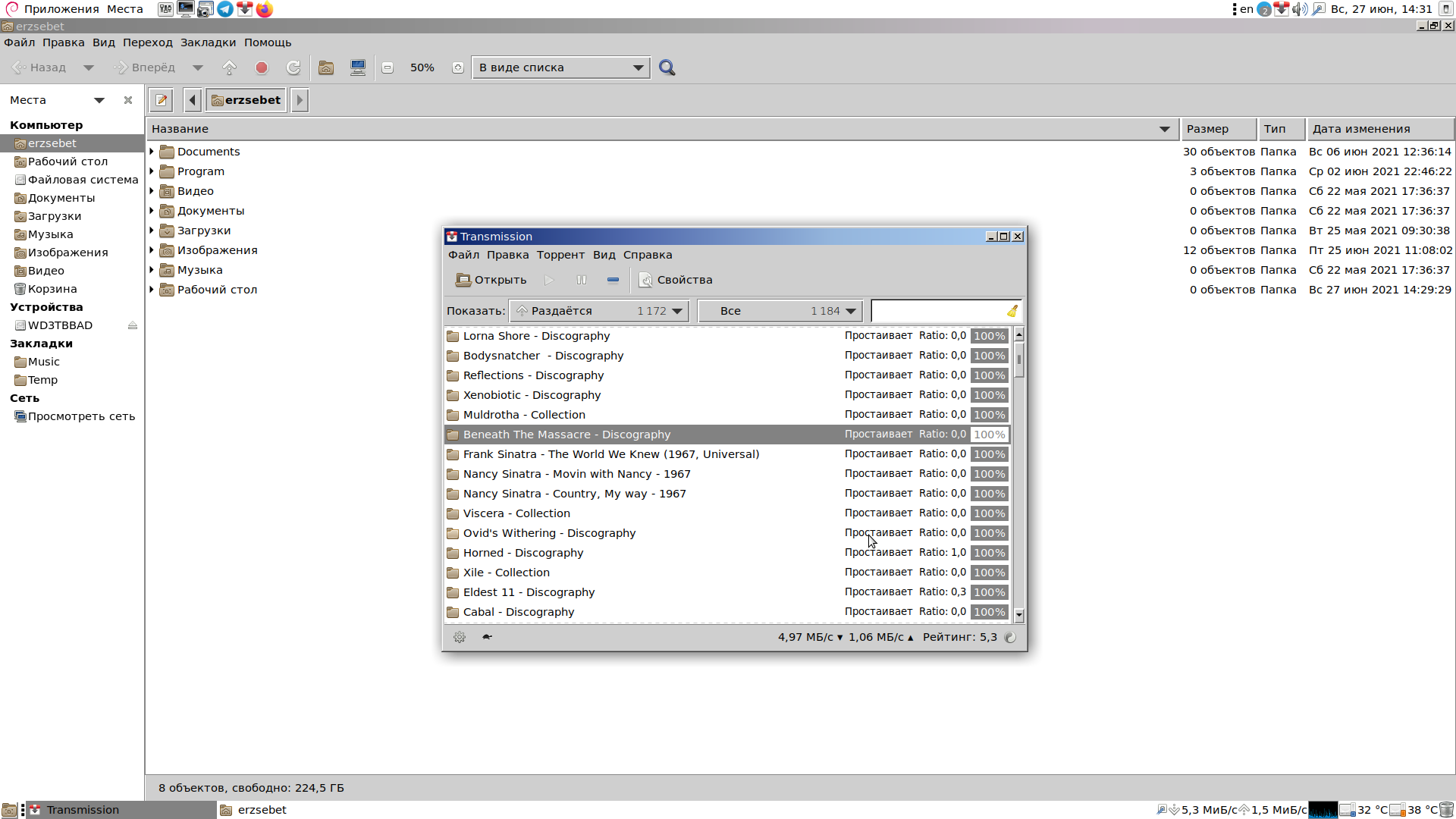Toggle the turtle speed limit mode
The image size is (1456, 819).
click(487, 637)
